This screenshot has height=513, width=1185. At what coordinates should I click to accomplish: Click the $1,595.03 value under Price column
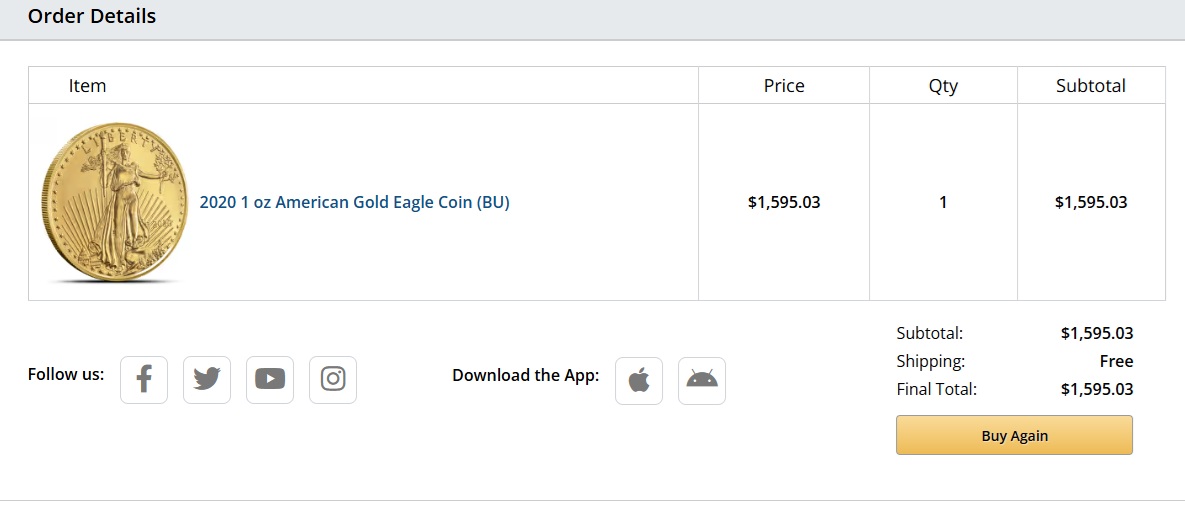coord(784,202)
